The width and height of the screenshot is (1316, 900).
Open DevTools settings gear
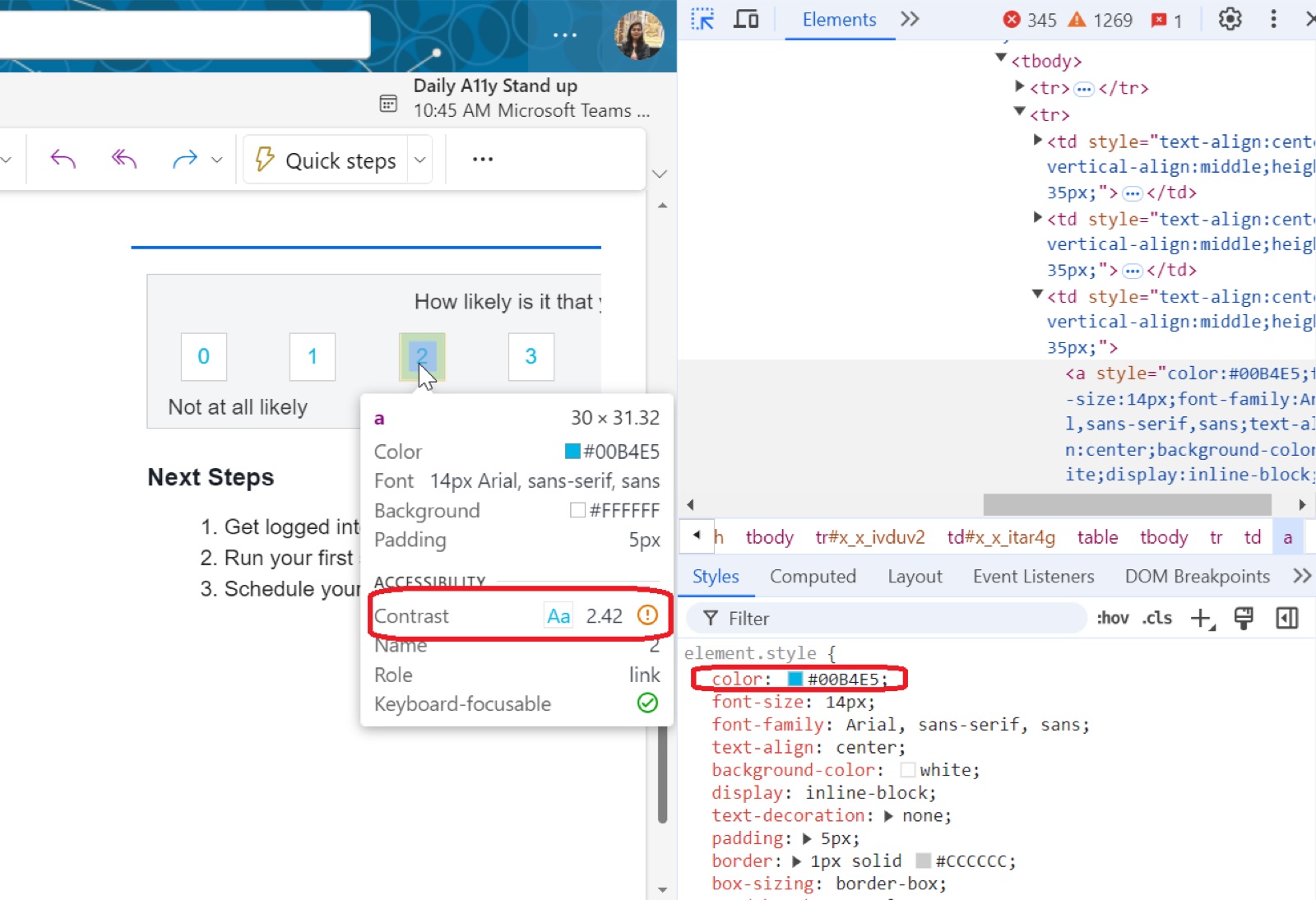[1230, 19]
